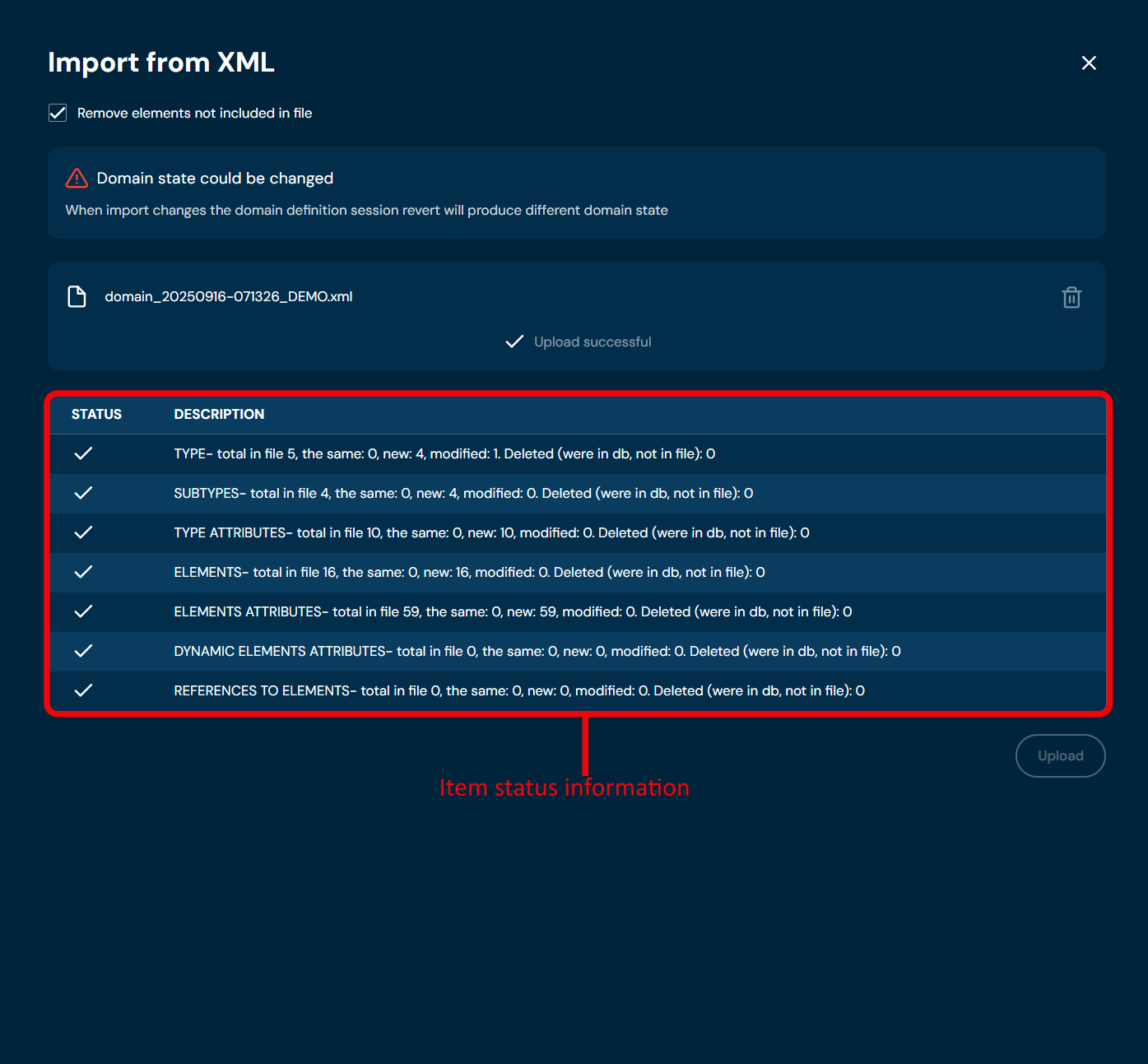This screenshot has height=1064, width=1148.
Task: Click the STATUS column header
Action: (x=96, y=414)
